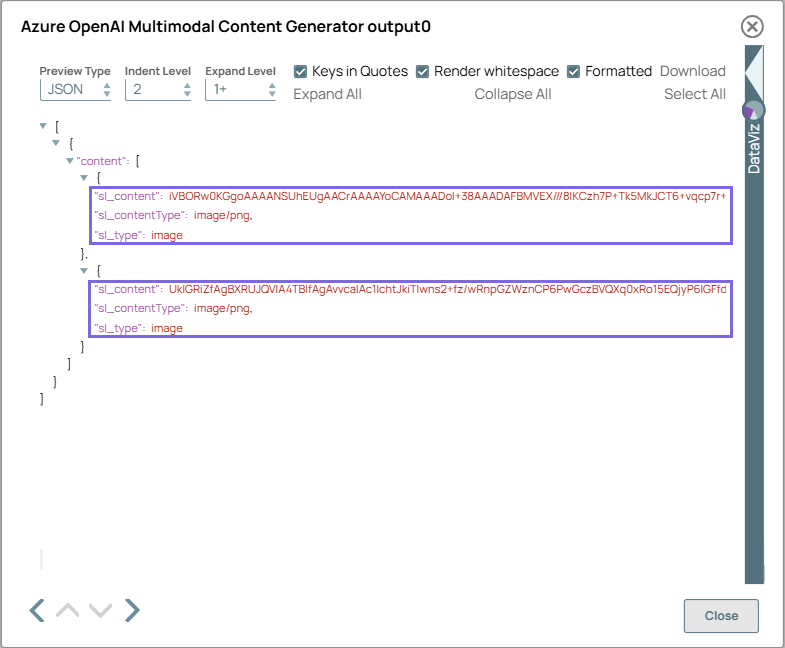
Task: Collapse the root array triangle
Action: click(43, 126)
